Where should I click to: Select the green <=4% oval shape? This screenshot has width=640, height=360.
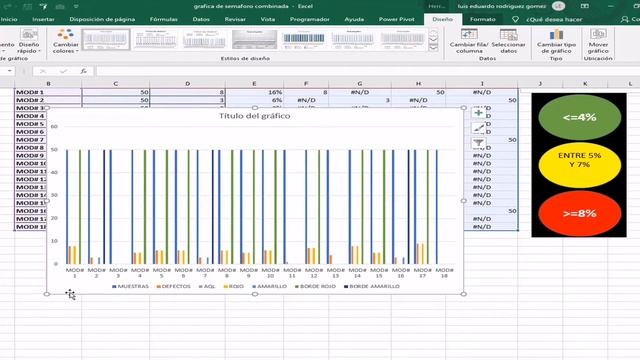coord(580,117)
